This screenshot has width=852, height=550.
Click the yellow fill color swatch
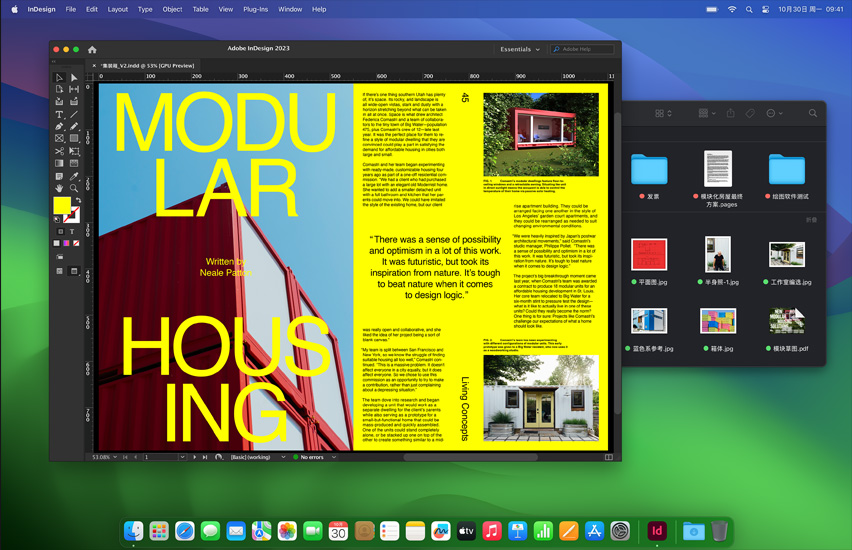pyautogui.click(x=61, y=206)
